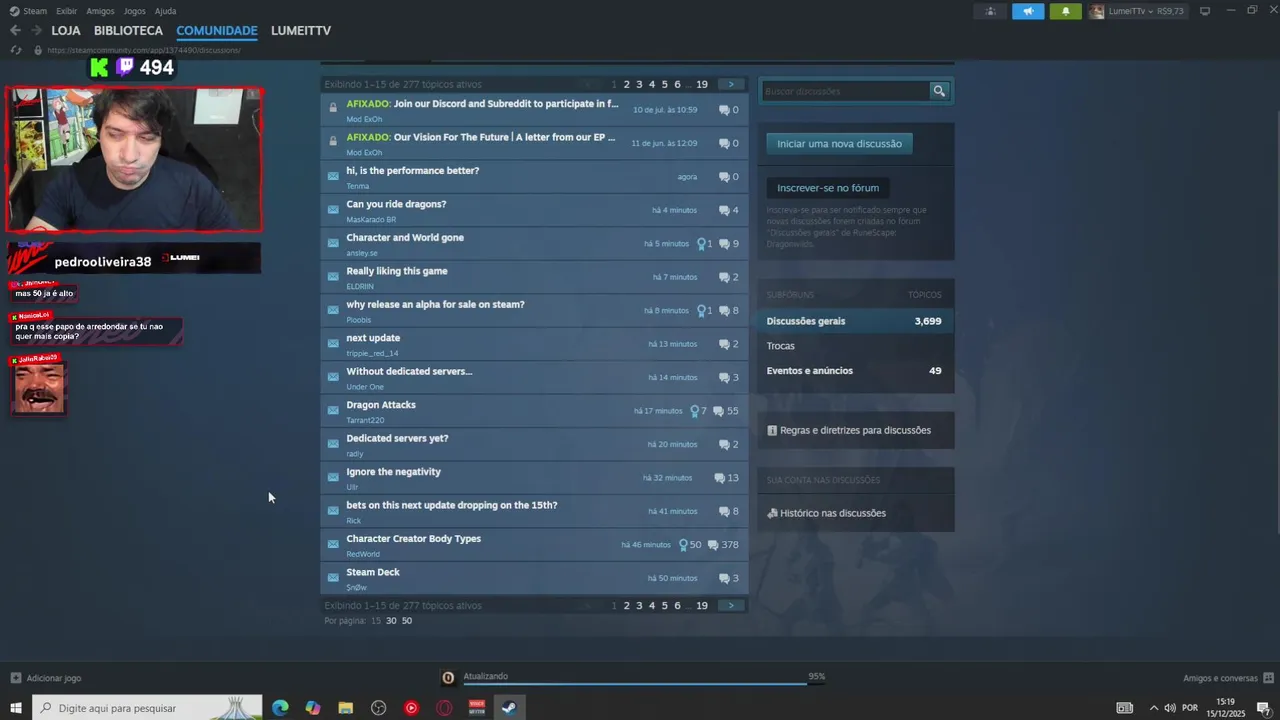Open topic 'Dedicated servers yet?'
This screenshot has width=1280, height=720.
[x=397, y=439]
